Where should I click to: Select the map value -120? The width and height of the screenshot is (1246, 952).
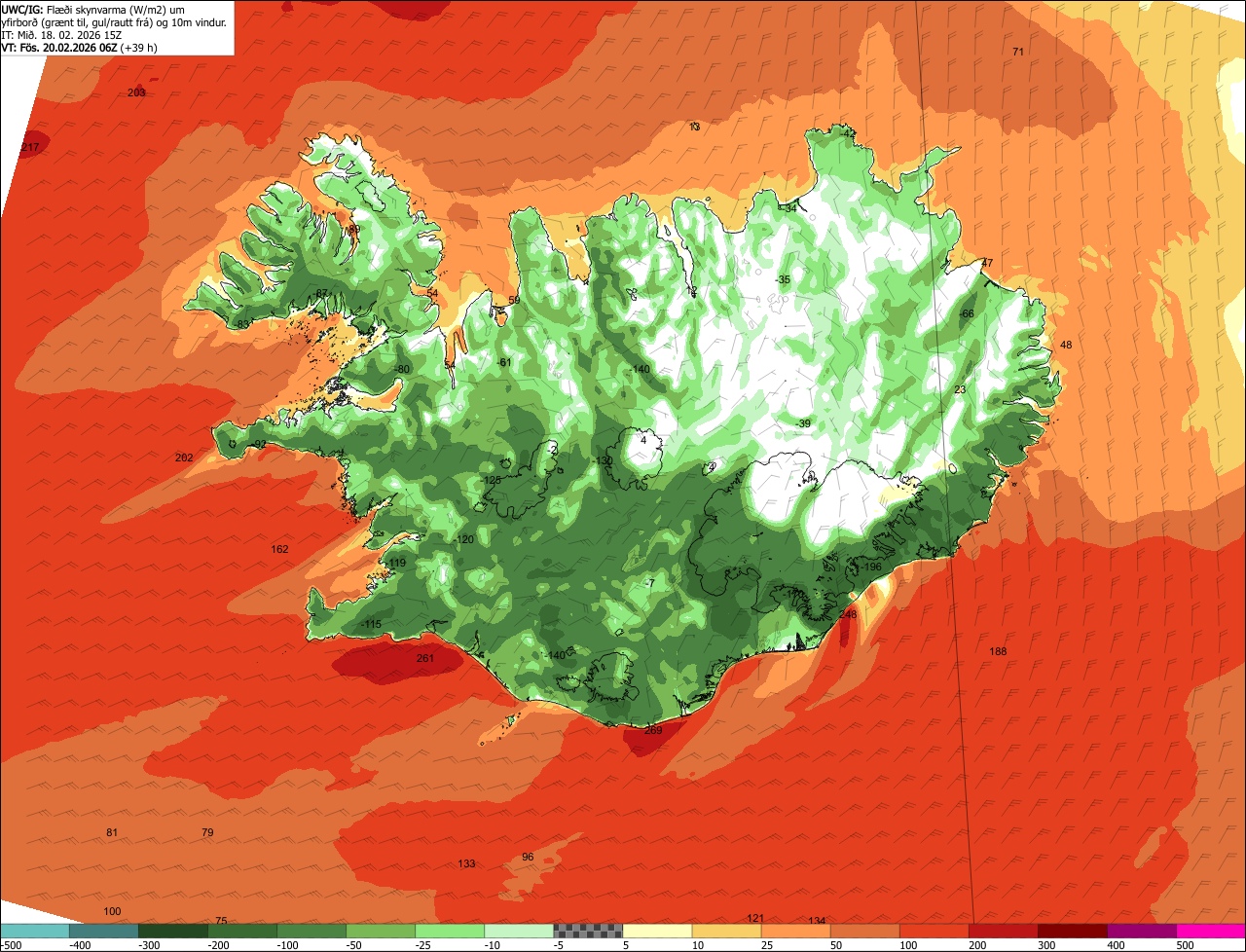pyautogui.click(x=464, y=540)
